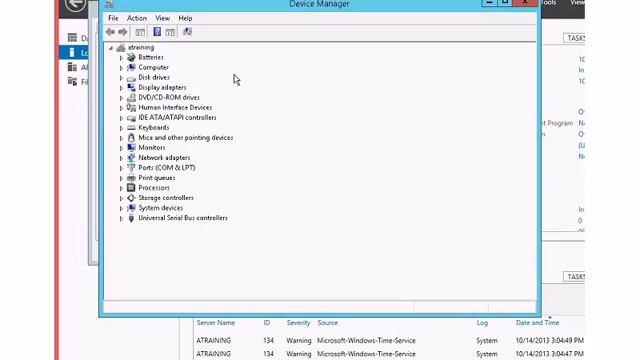The height and width of the screenshot is (360, 640).
Task: Select the System devices category icon
Action: 131,208
